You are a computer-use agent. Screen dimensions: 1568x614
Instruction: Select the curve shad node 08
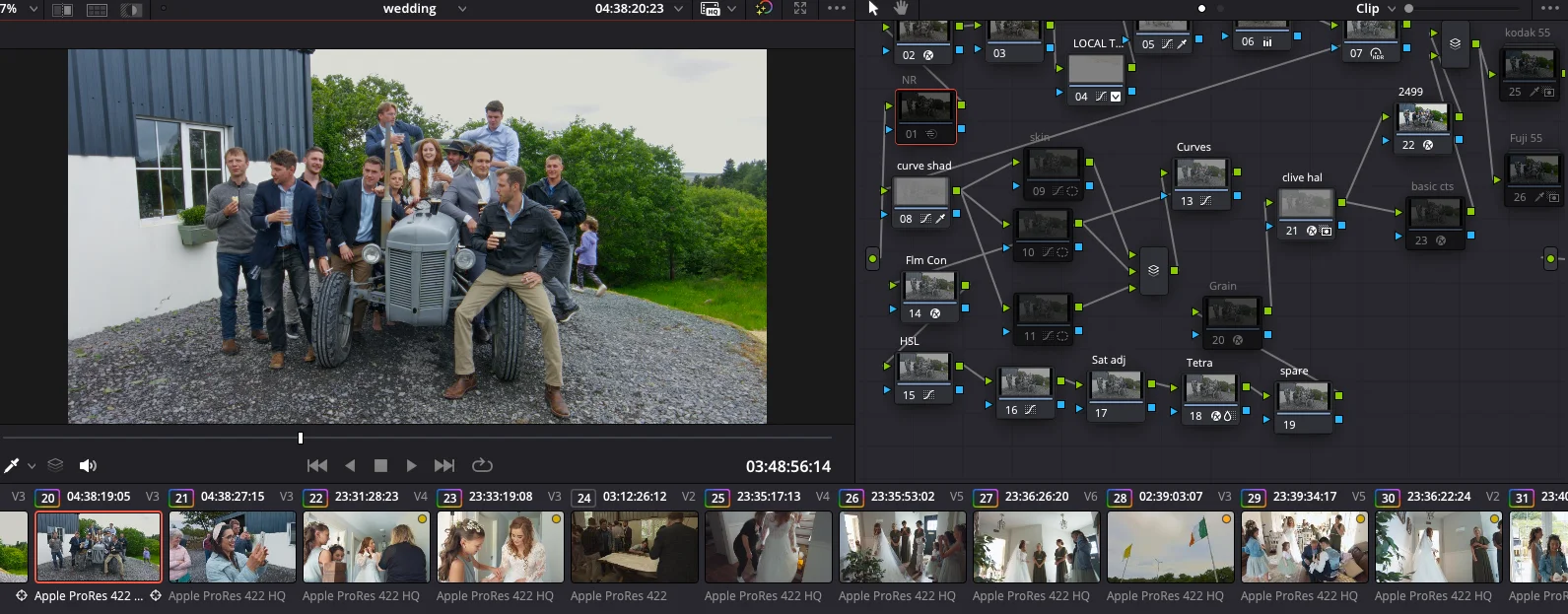921,202
